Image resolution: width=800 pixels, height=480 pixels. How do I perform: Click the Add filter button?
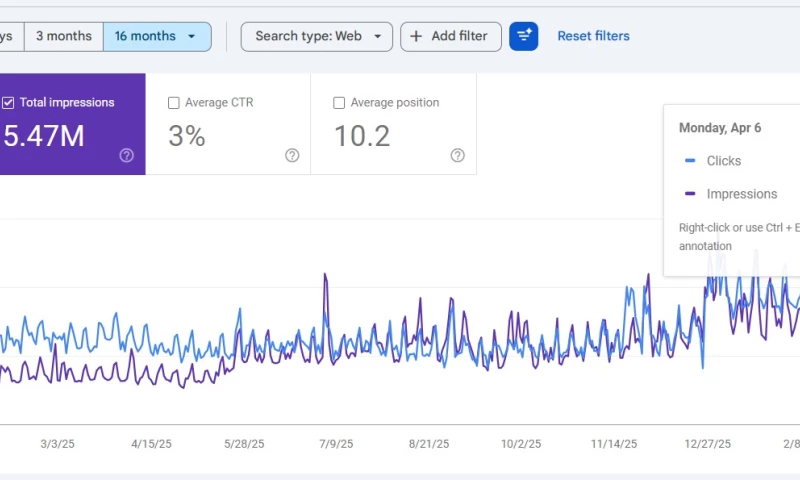click(451, 36)
